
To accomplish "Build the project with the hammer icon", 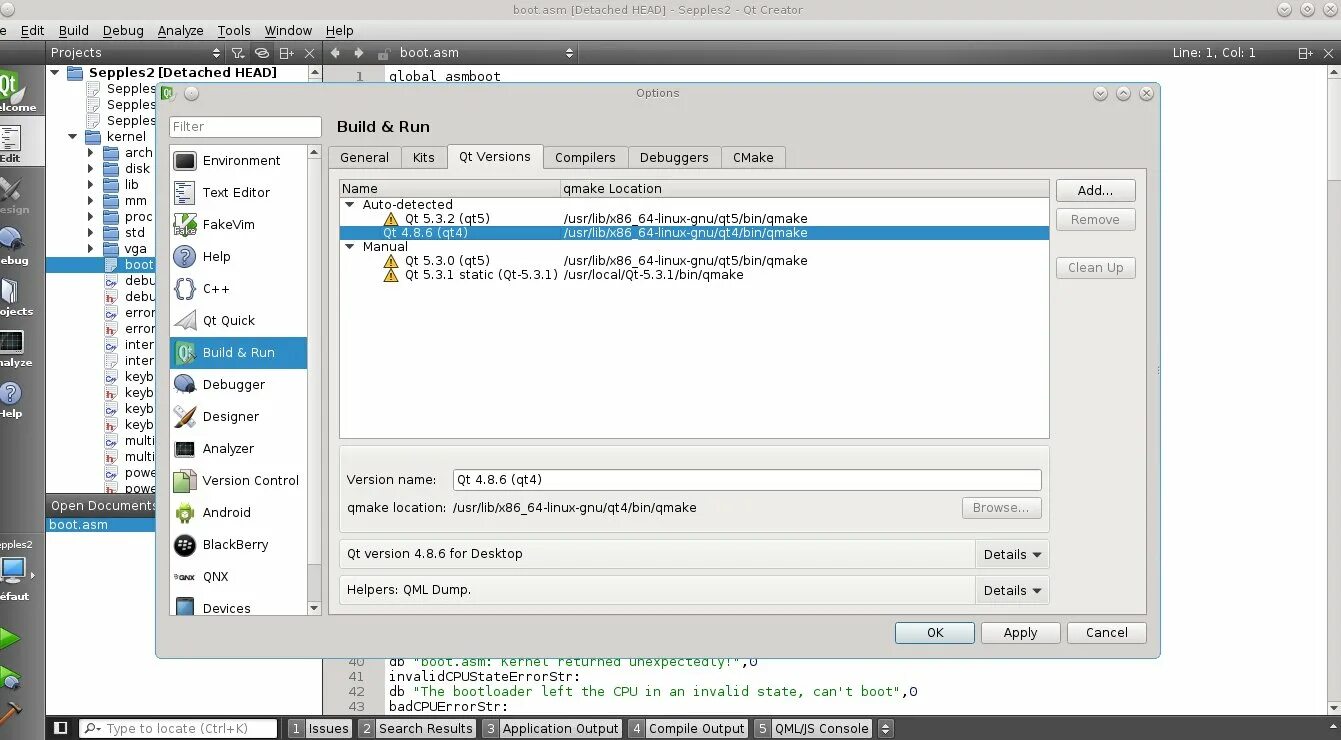I will click(x=10, y=715).
